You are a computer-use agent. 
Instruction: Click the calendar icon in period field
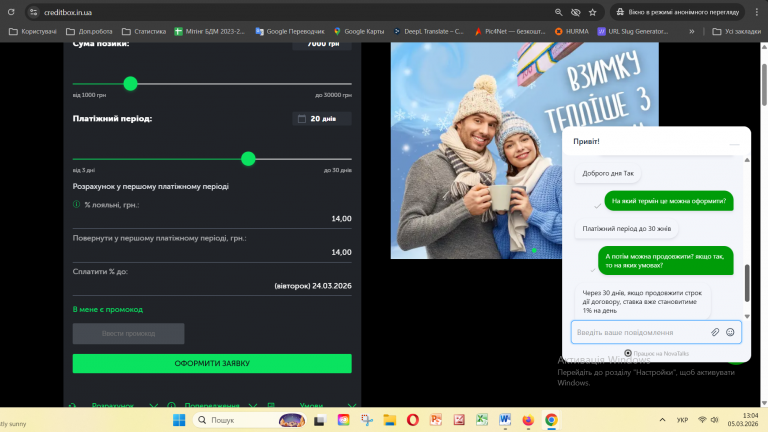tap(302, 119)
